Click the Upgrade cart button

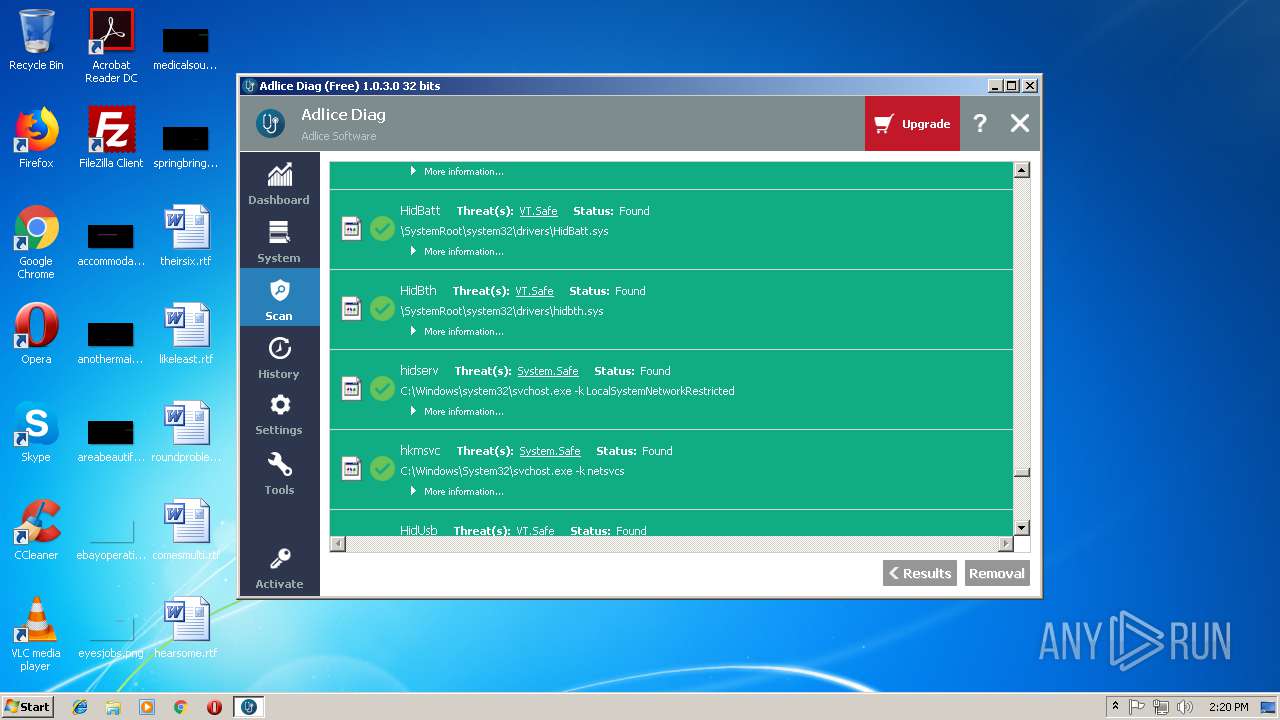coord(912,124)
